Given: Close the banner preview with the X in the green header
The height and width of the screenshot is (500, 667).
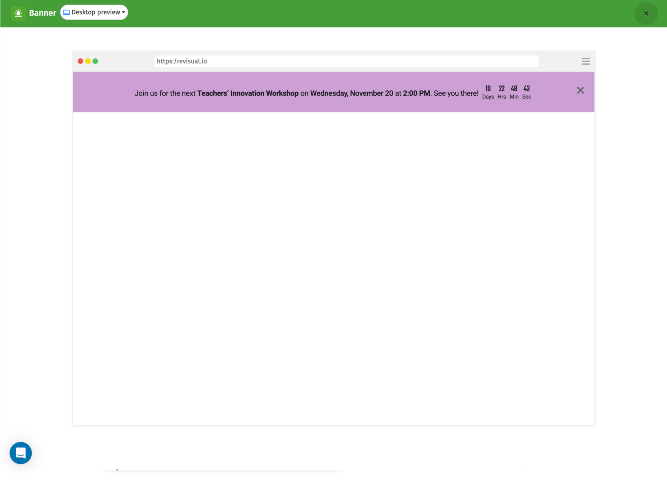Looking at the screenshot, I should (x=646, y=14).
